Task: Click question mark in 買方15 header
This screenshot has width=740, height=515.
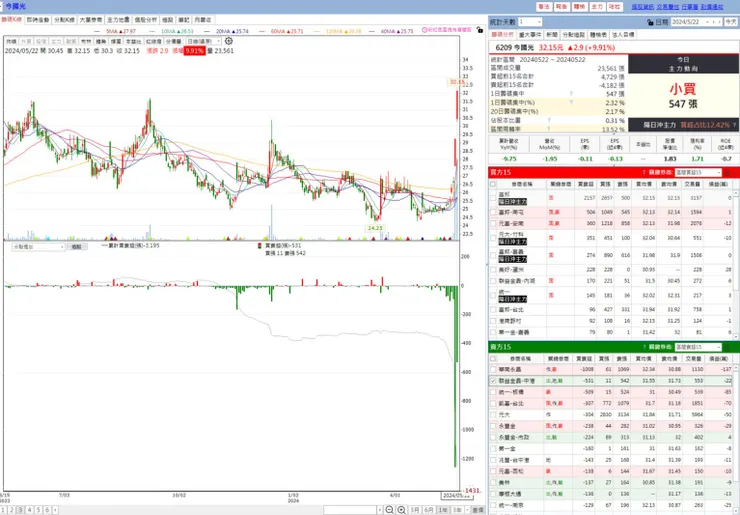Action: 644,173
